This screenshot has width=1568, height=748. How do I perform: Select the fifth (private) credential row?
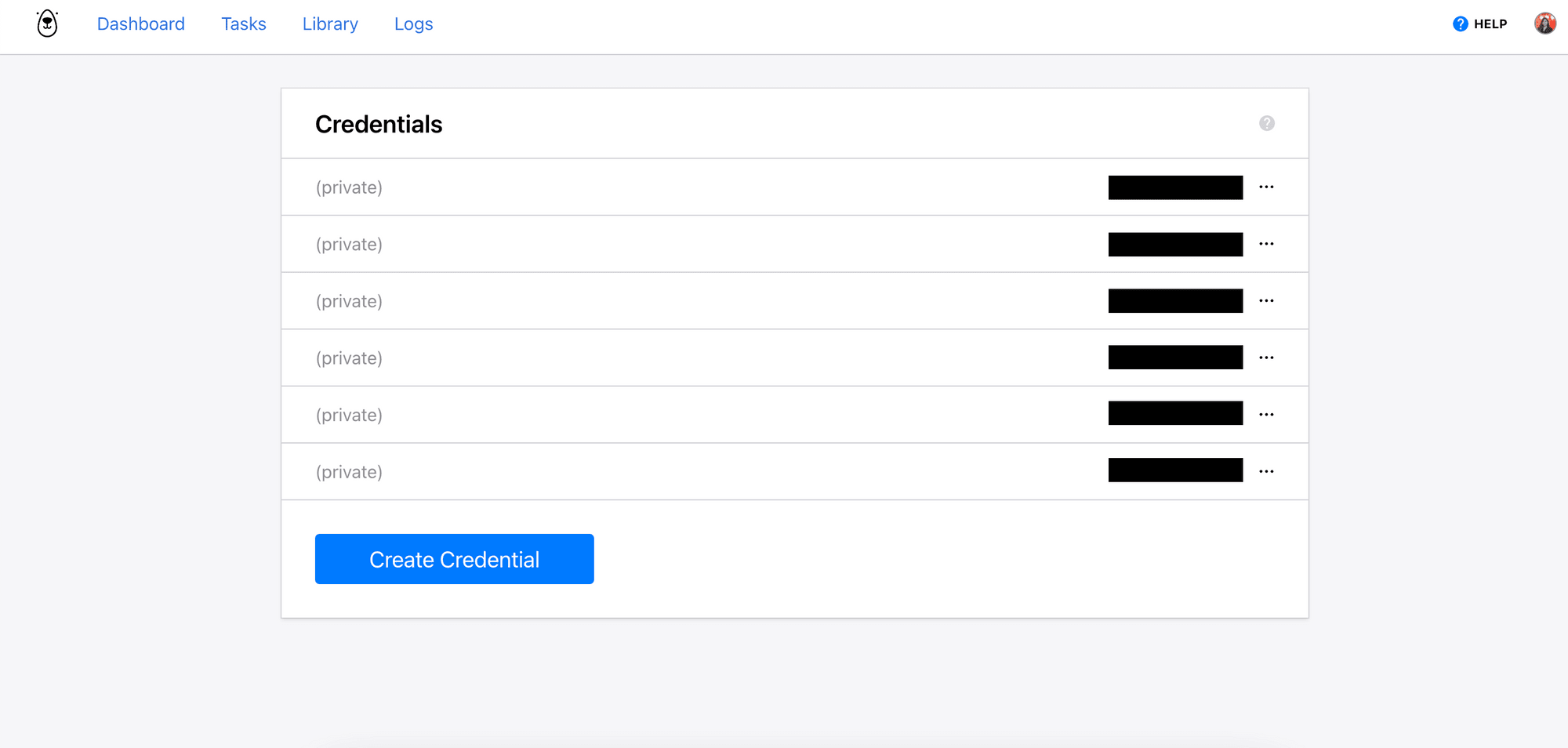(349, 414)
